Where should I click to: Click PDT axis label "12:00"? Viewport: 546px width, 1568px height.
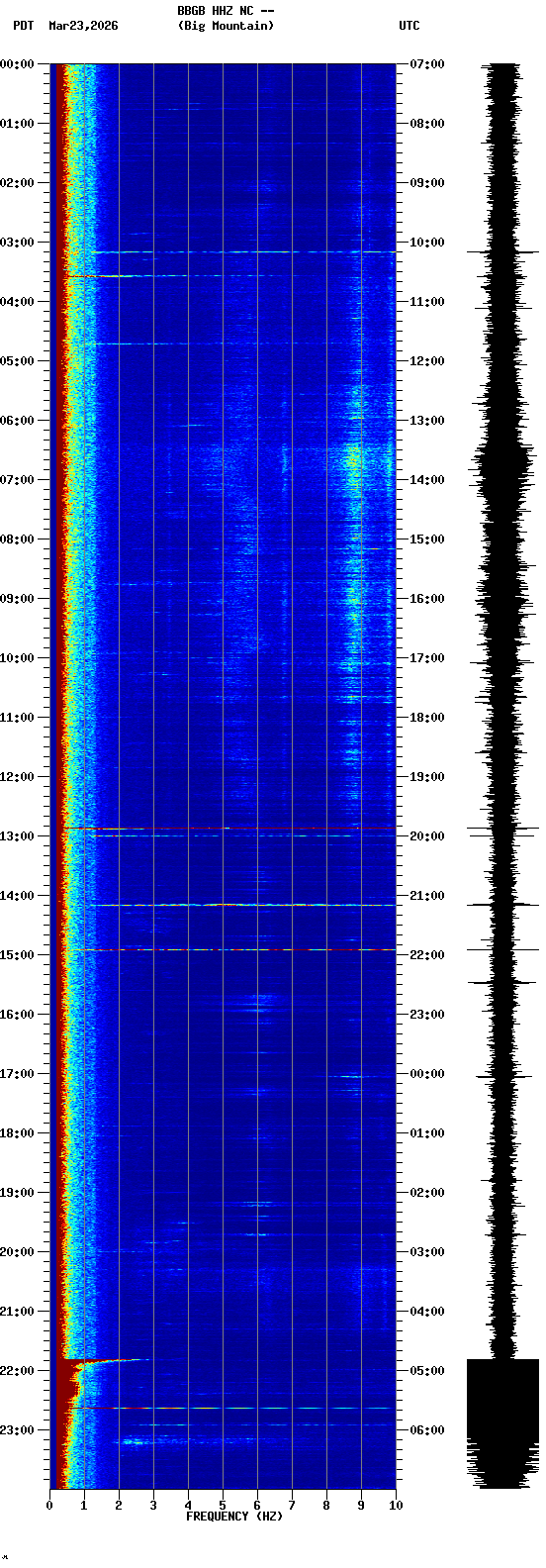tap(17, 777)
